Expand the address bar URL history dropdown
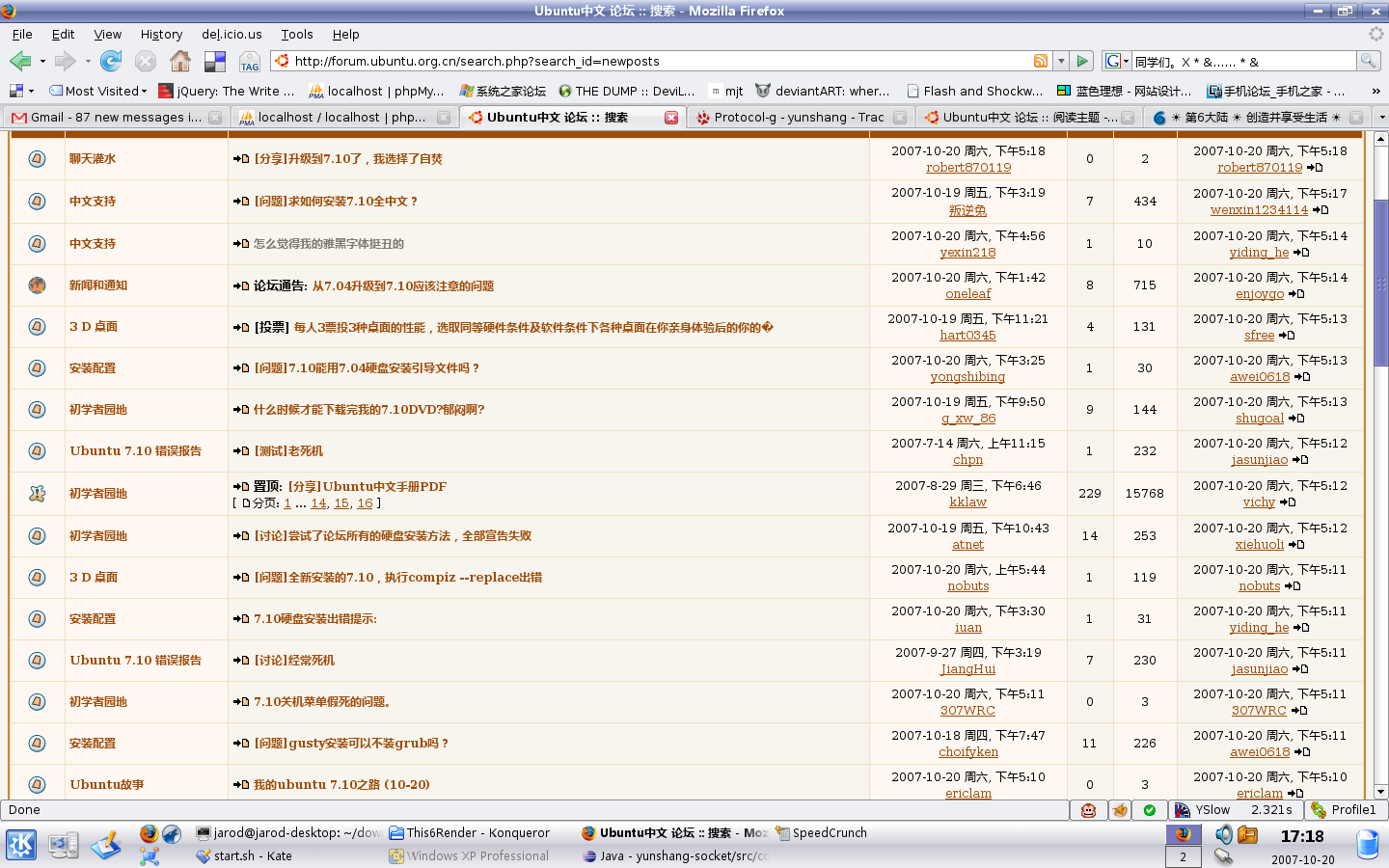 [1061, 61]
